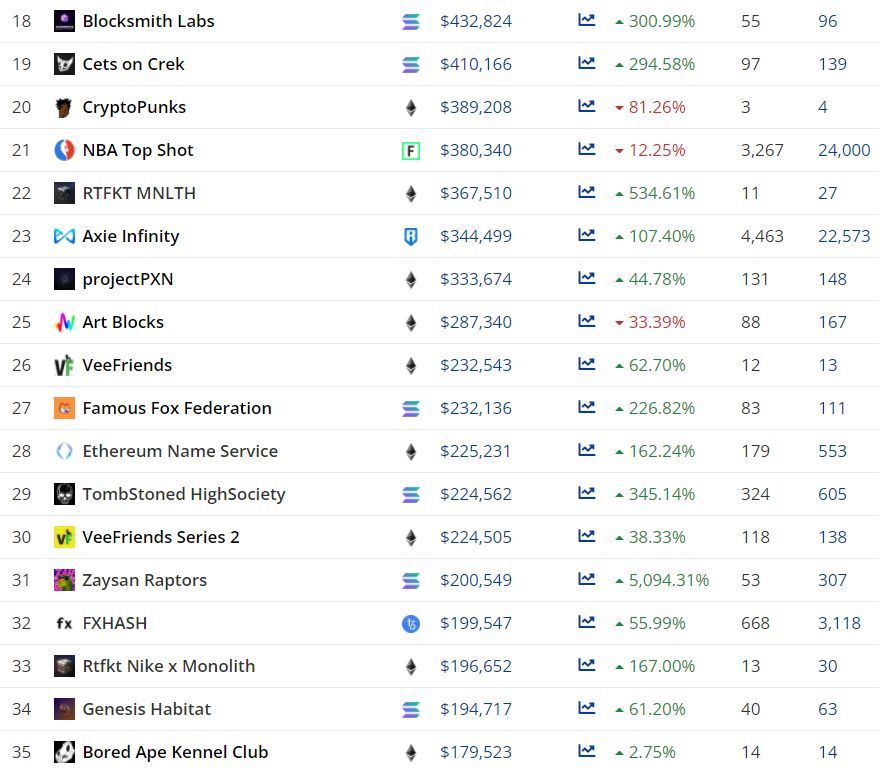Click the 24,000 transactions value
The width and height of the screenshot is (879, 772).
[844, 150]
